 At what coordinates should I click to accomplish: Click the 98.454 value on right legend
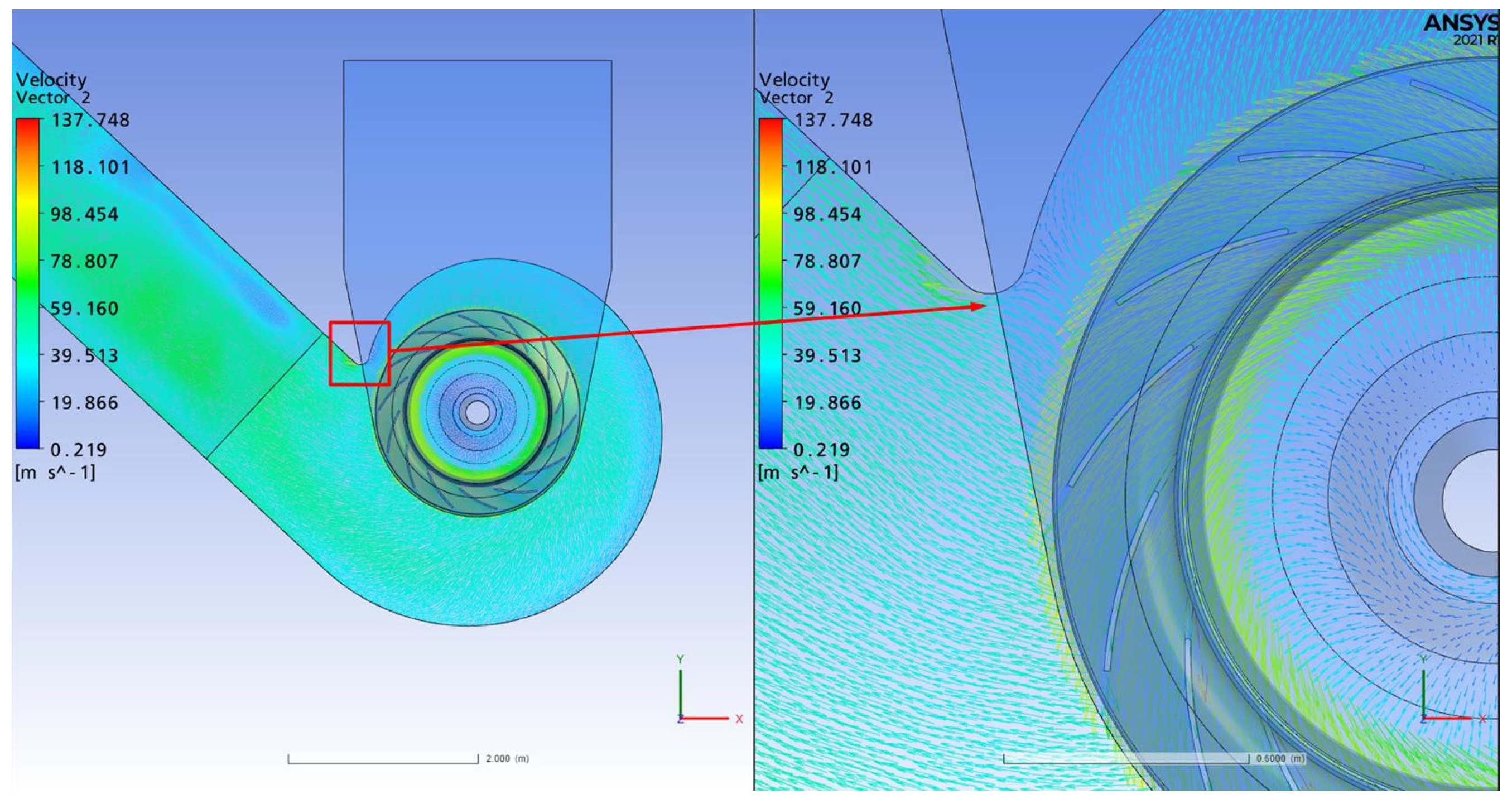pos(827,214)
